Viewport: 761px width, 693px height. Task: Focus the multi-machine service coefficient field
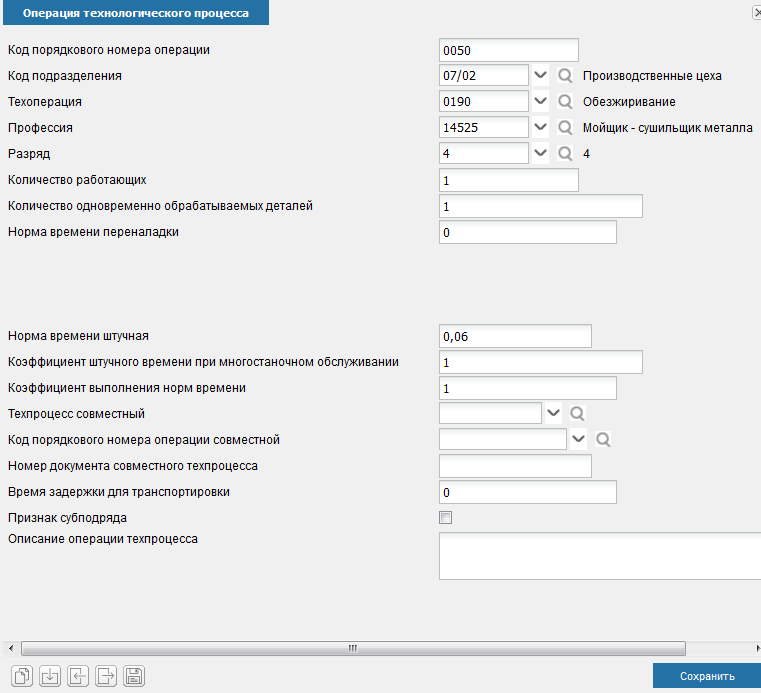pos(541,362)
